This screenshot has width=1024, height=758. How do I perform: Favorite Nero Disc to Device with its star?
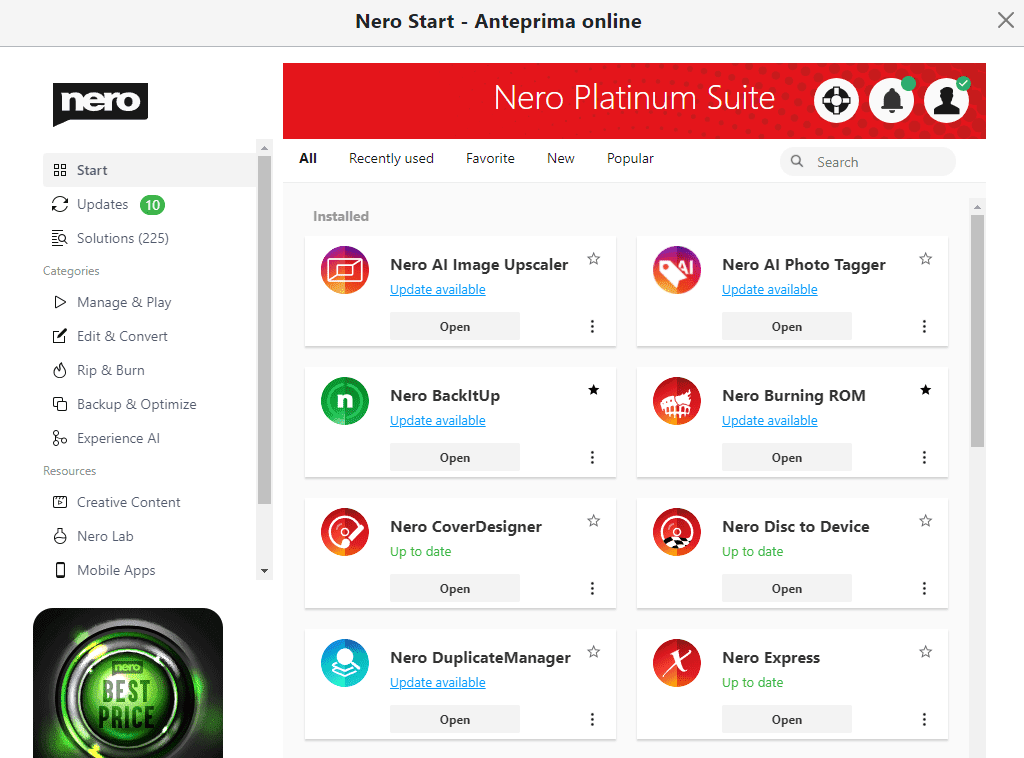[x=925, y=520]
